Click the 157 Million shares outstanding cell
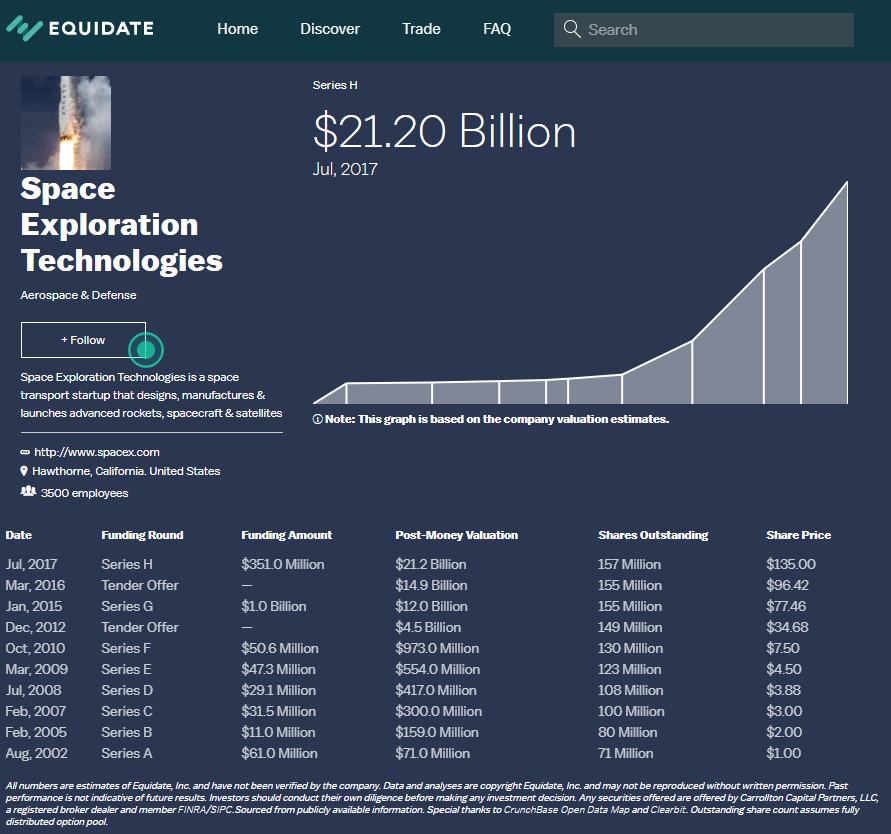The image size is (891, 834). tap(629, 564)
